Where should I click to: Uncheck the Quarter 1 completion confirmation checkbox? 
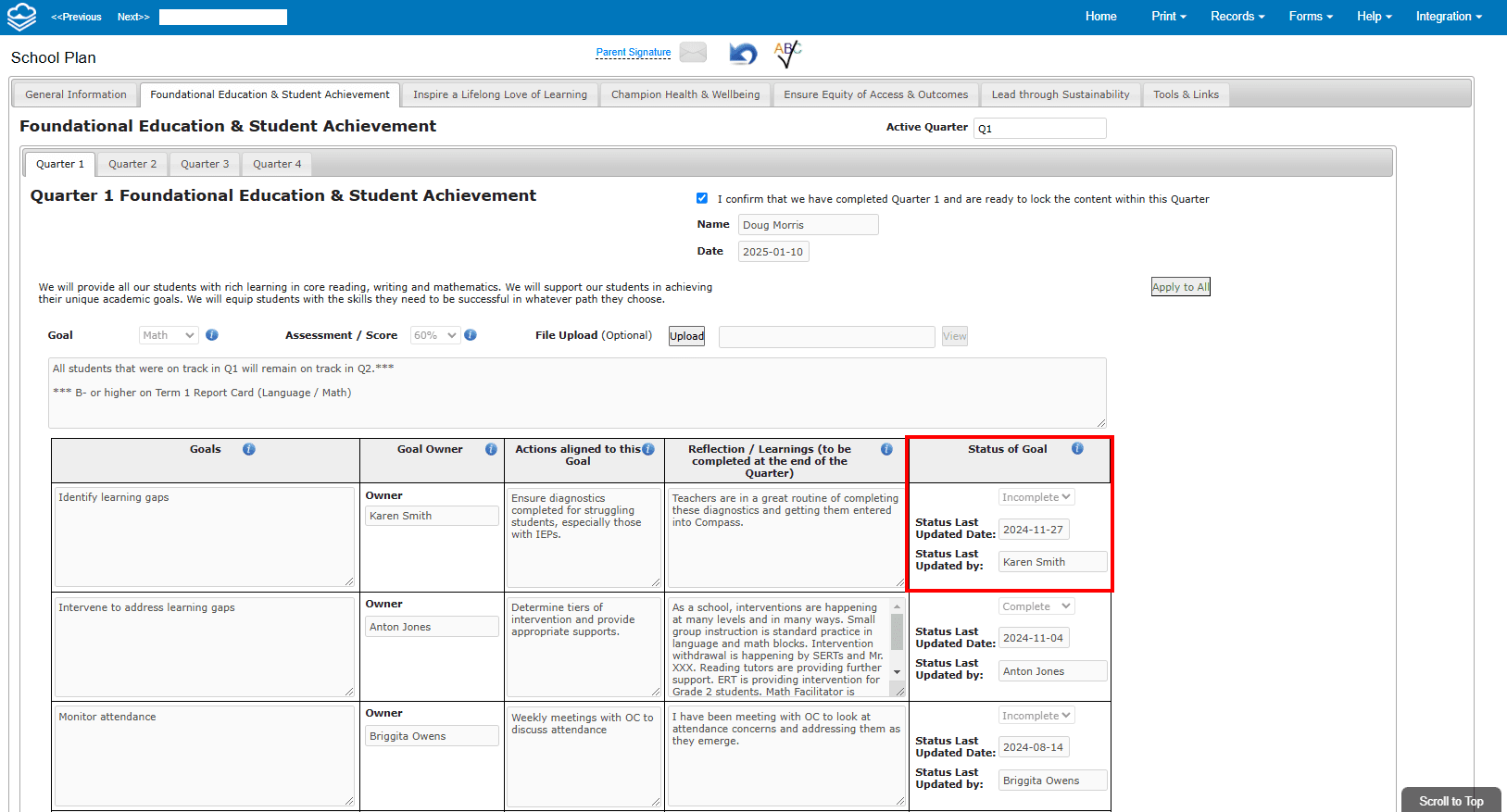(702, 198)
